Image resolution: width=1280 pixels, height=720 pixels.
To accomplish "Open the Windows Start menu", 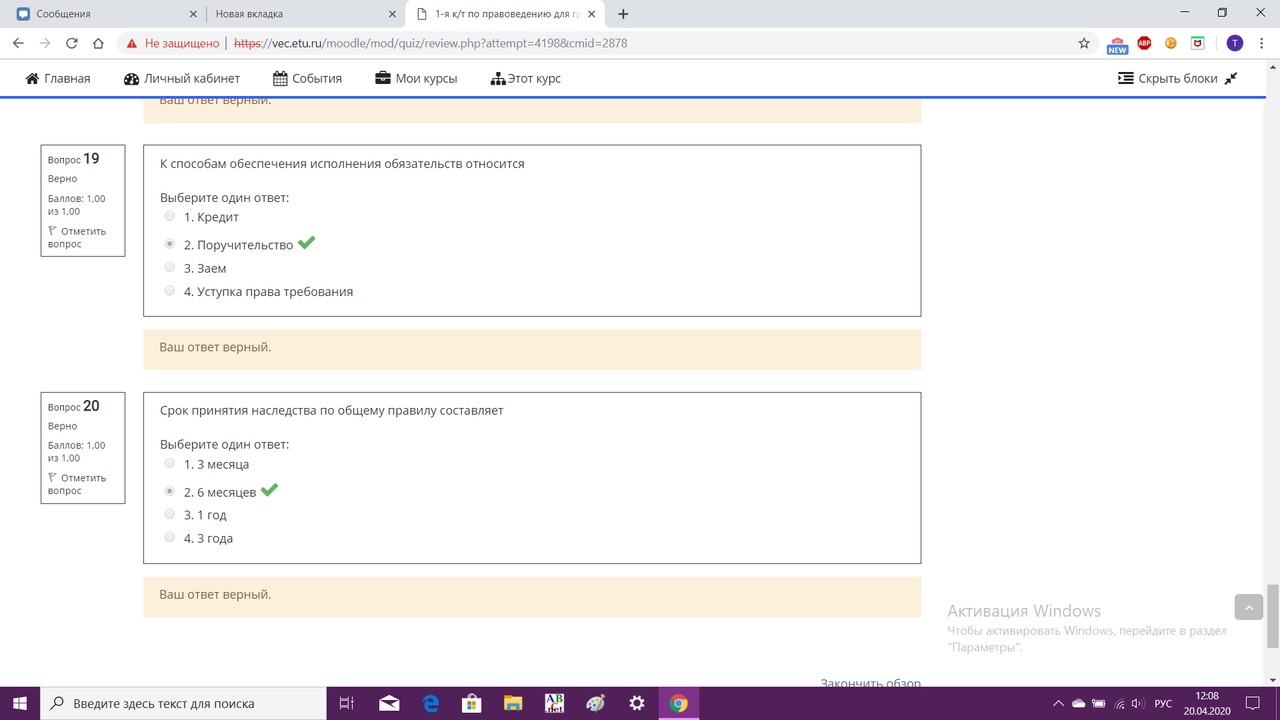I will [20, 703].
